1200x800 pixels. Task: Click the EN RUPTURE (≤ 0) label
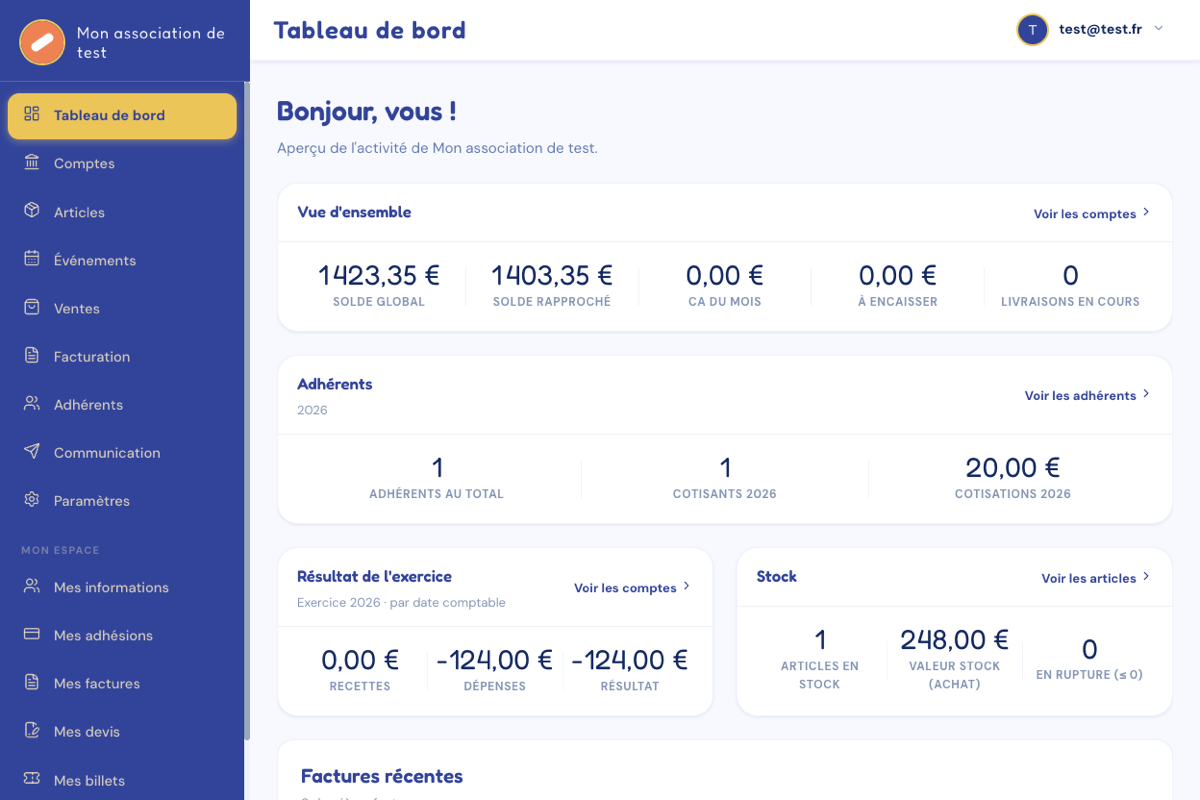pos(1089,674)
